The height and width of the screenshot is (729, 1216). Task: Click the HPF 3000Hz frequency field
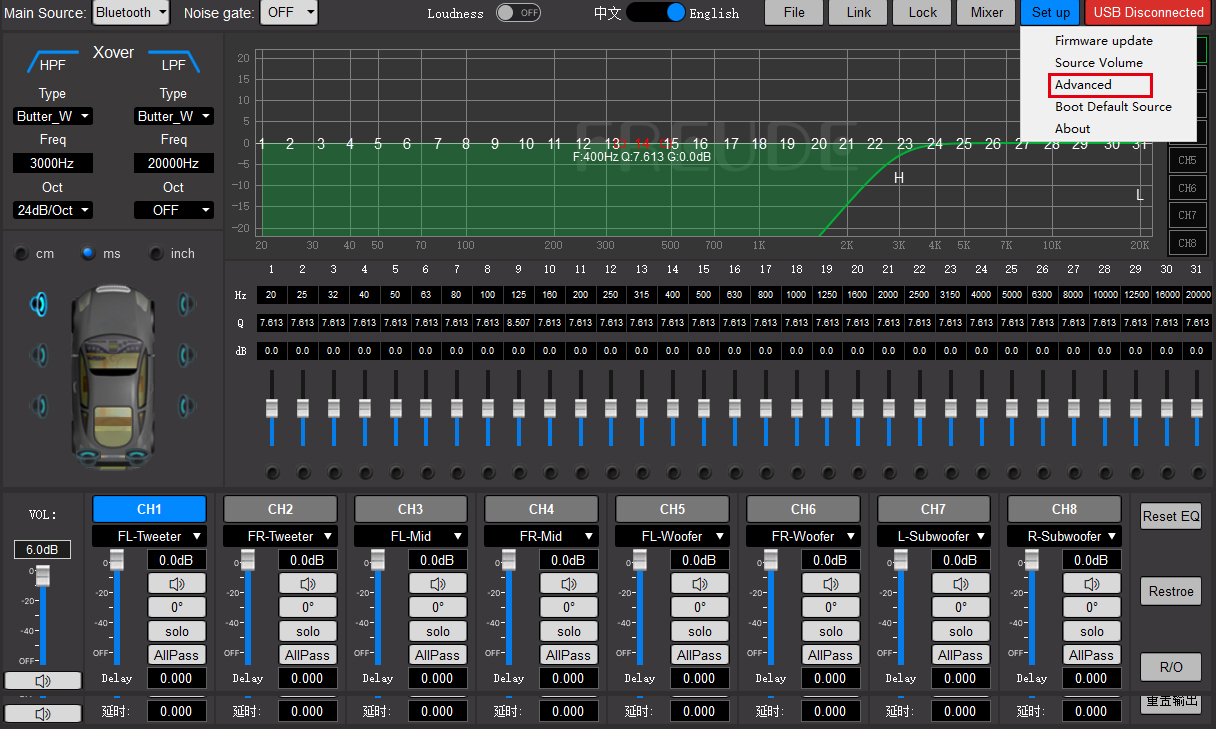(53, 163)
